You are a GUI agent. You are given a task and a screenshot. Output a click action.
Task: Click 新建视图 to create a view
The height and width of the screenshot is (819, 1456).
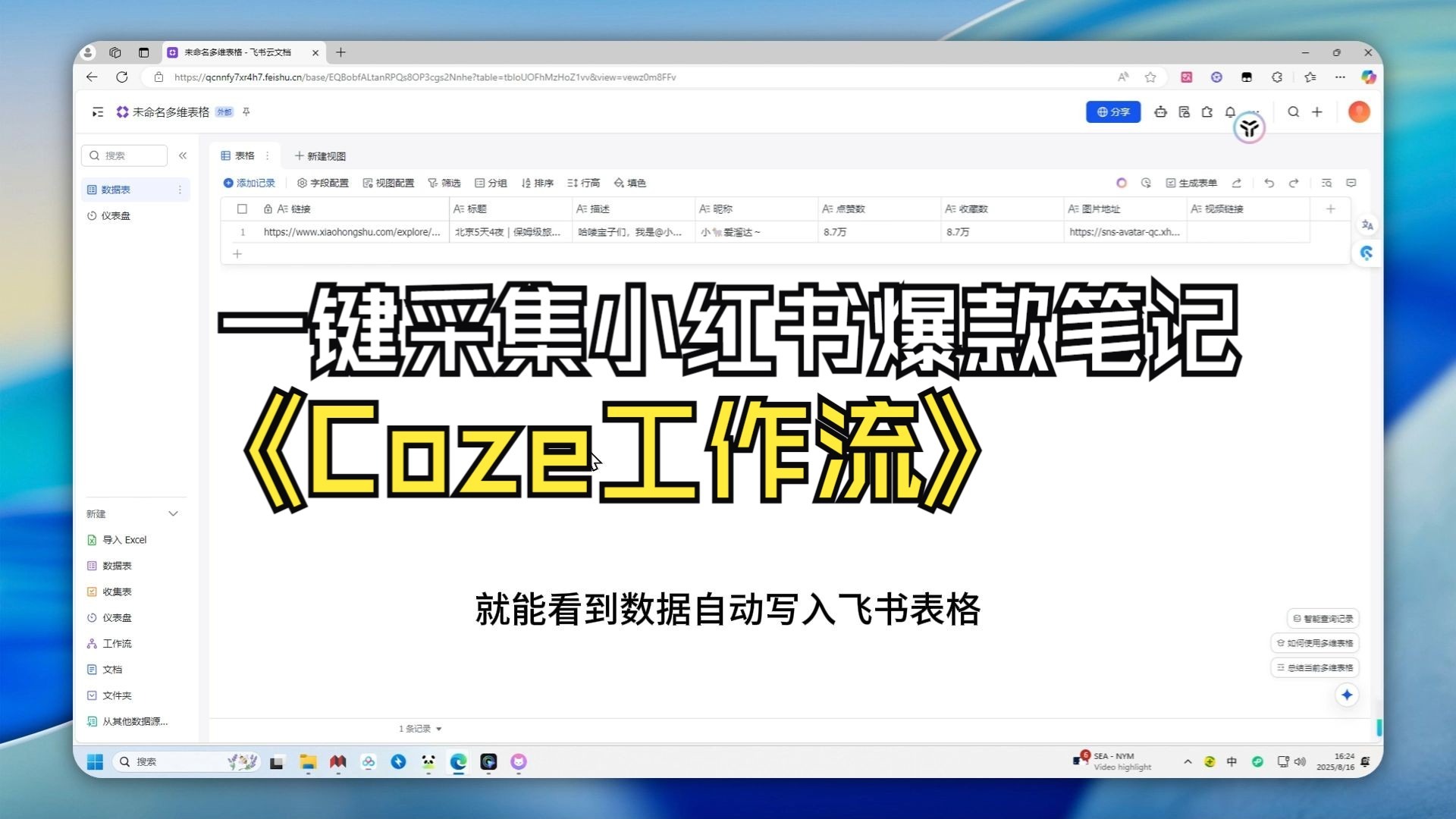320,156
